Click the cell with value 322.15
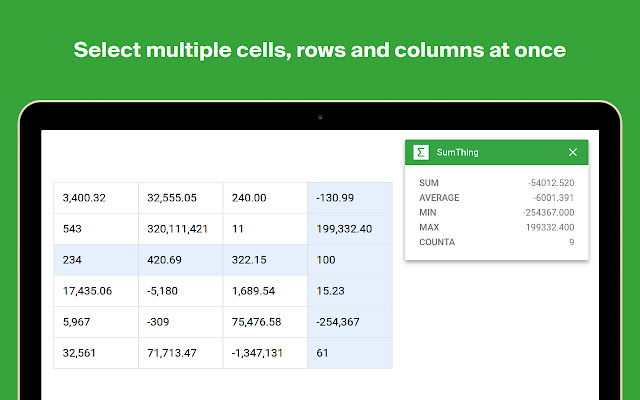This screenshot has height=400, width=640. 265,260
